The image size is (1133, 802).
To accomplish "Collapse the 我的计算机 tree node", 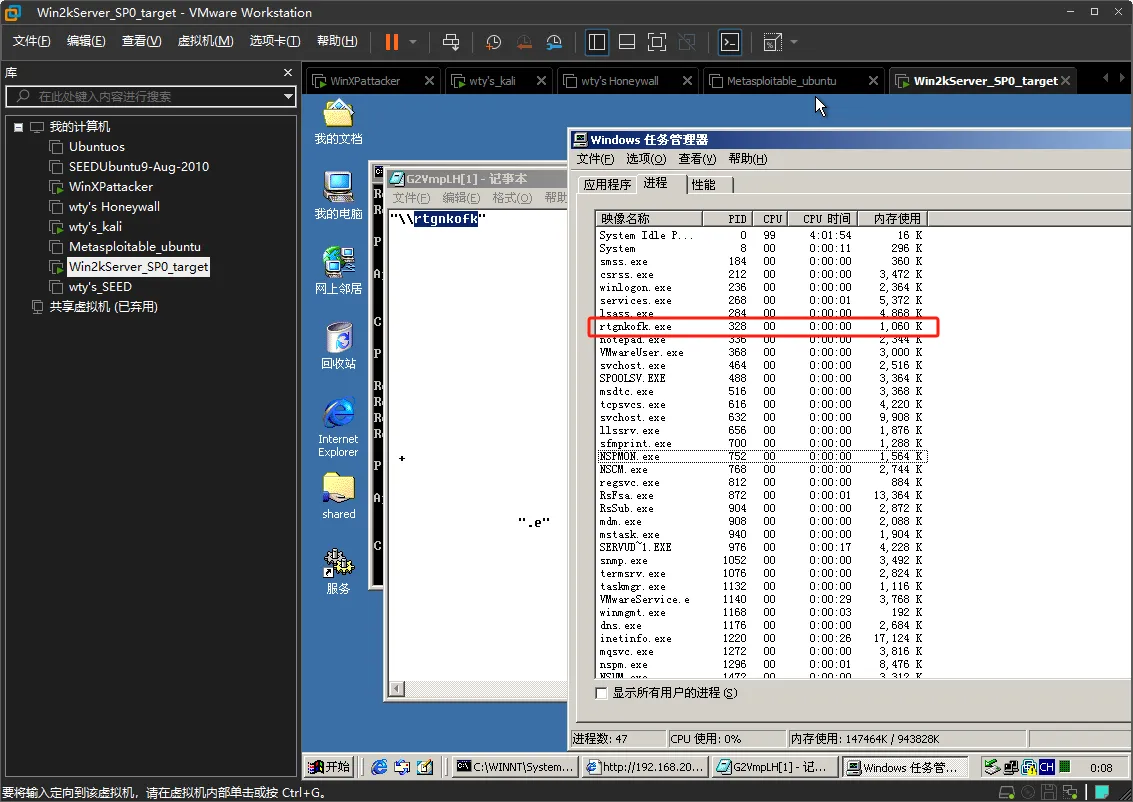I will click(x=18, y=127).
